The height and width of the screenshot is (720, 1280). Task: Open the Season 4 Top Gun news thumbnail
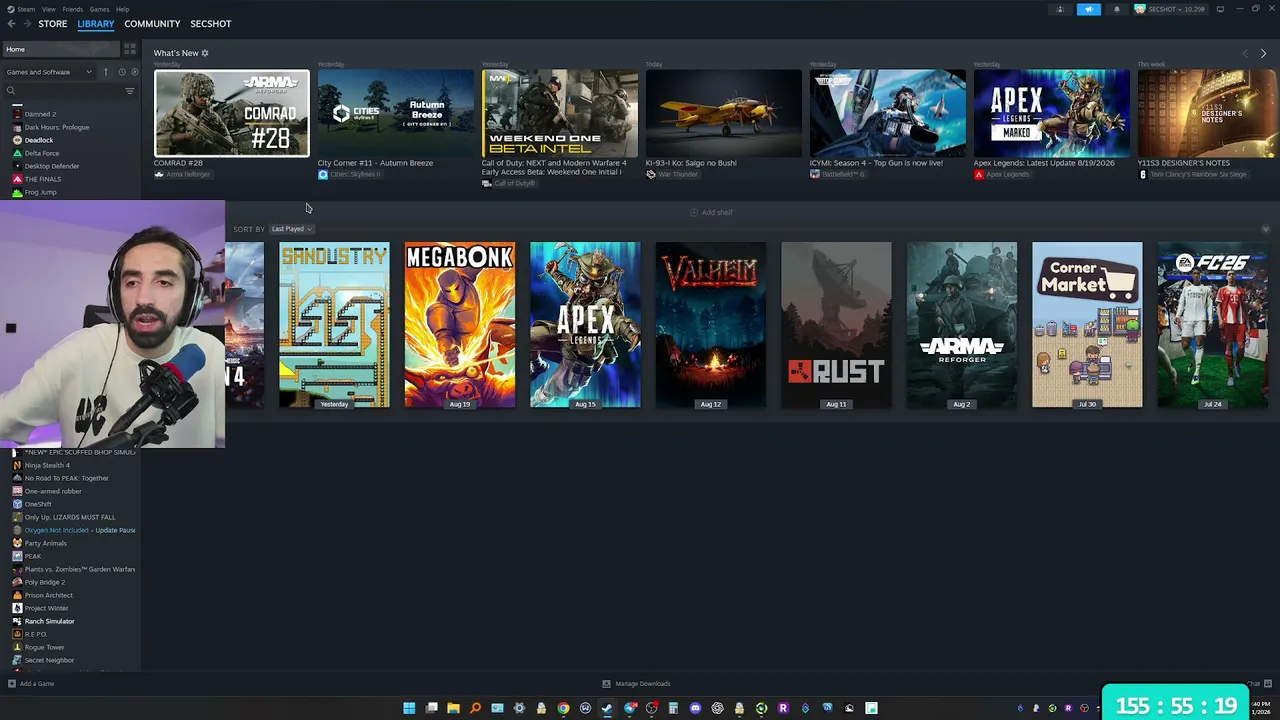point(888,113)
